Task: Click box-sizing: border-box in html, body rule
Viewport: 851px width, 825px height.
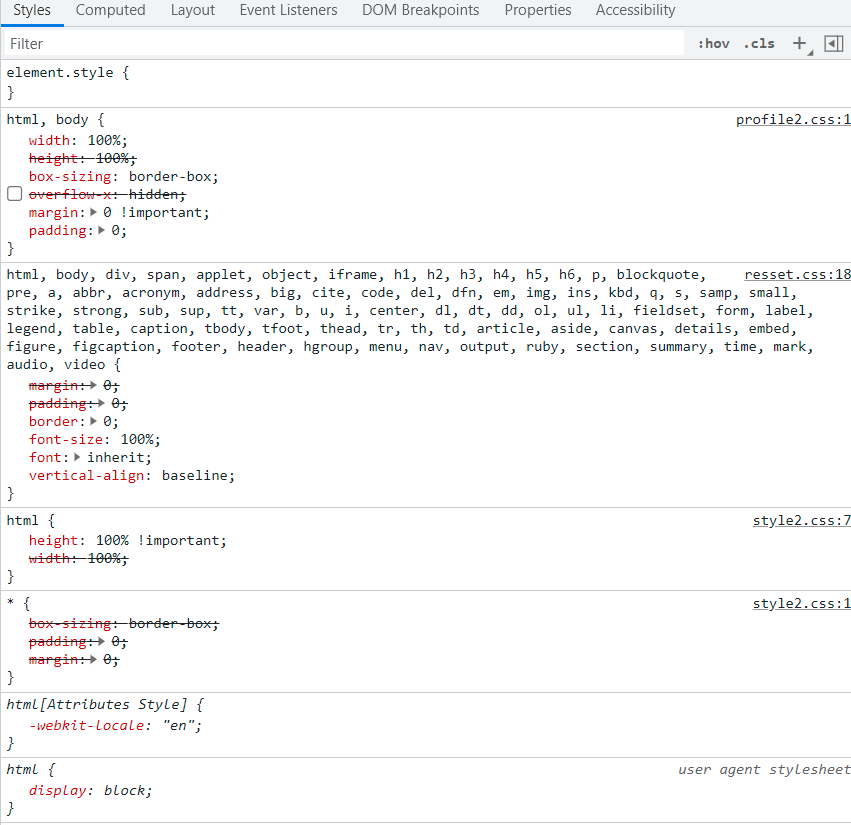Action: point(123,176)
